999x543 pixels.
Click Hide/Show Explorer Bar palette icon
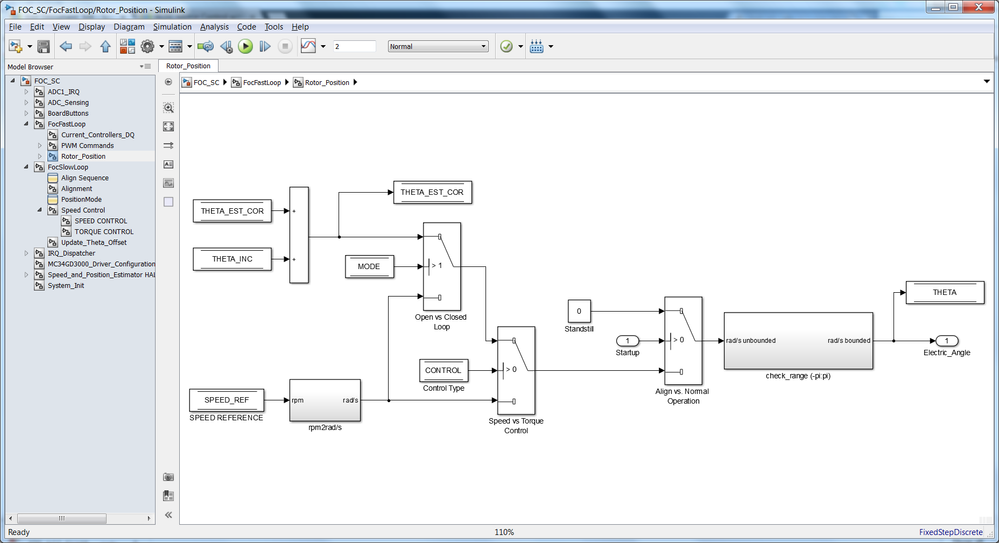coord(168,82)
